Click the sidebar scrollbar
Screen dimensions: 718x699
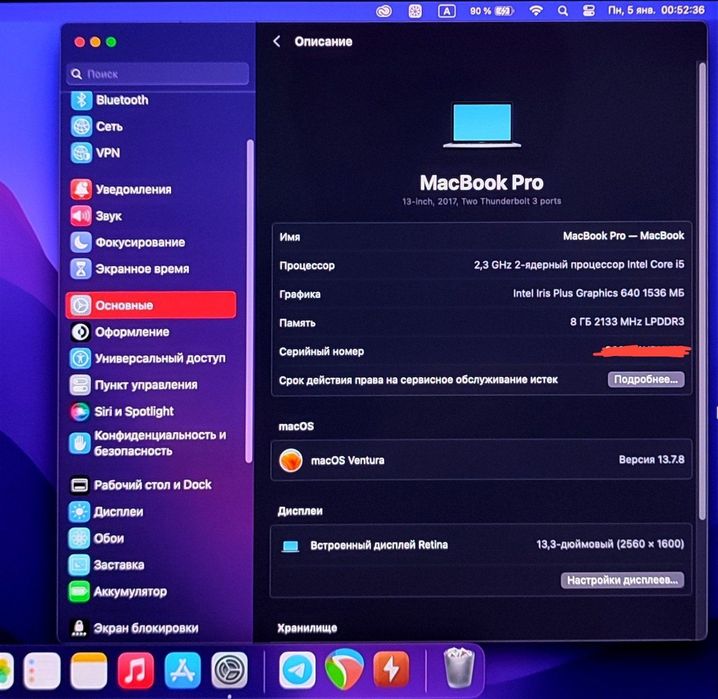point(250,301)
